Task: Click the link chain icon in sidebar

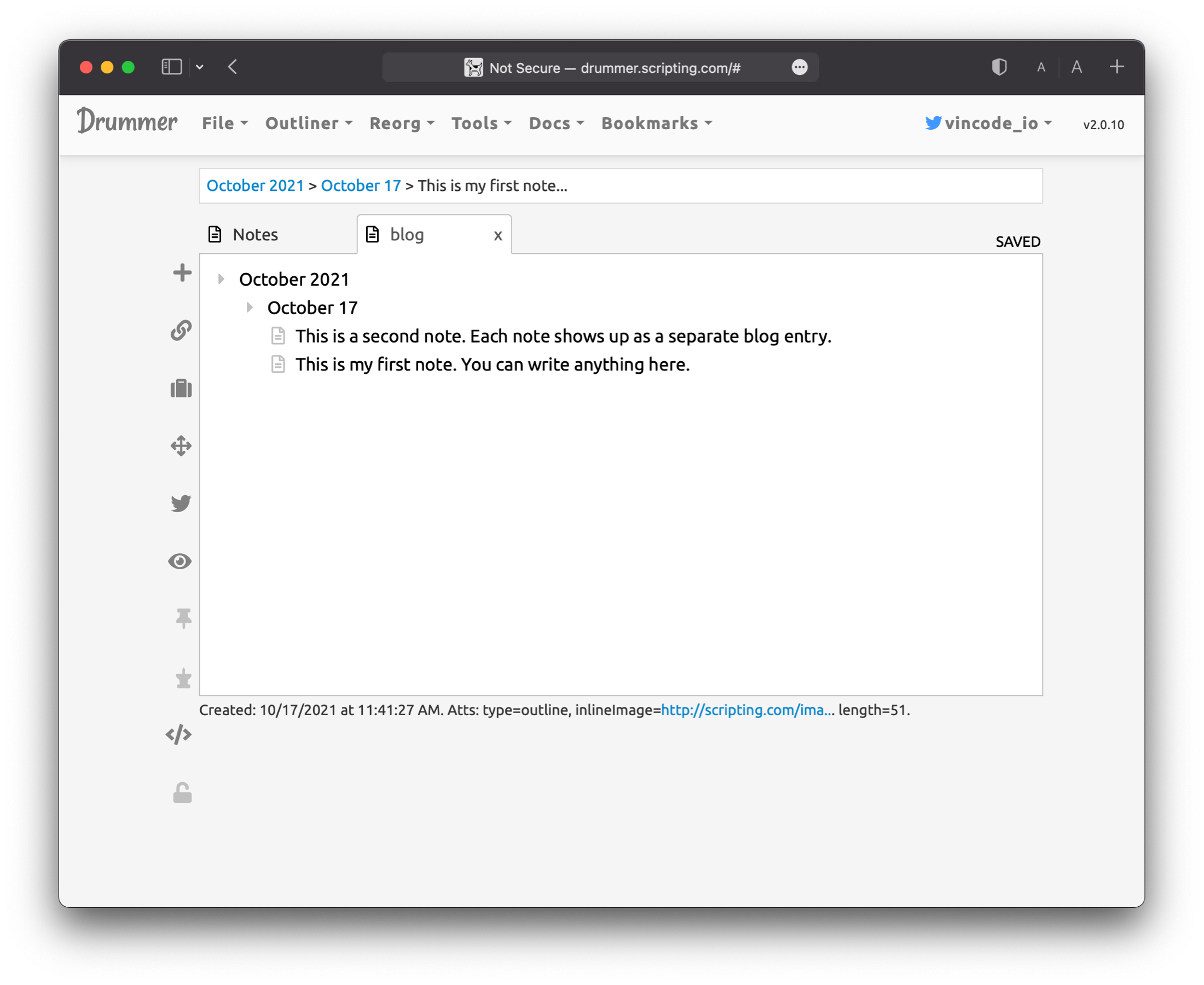Action: [x=182, y=330]
